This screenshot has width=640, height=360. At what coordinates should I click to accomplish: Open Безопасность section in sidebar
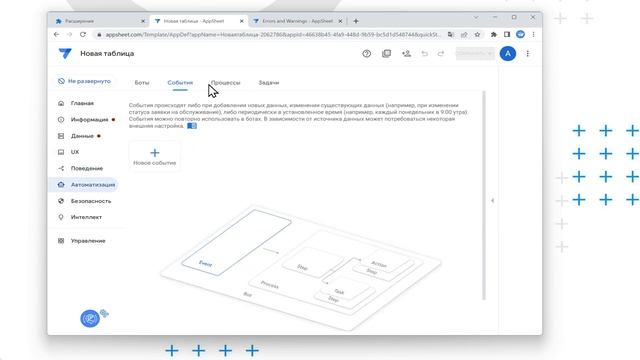tap(91, 201)
